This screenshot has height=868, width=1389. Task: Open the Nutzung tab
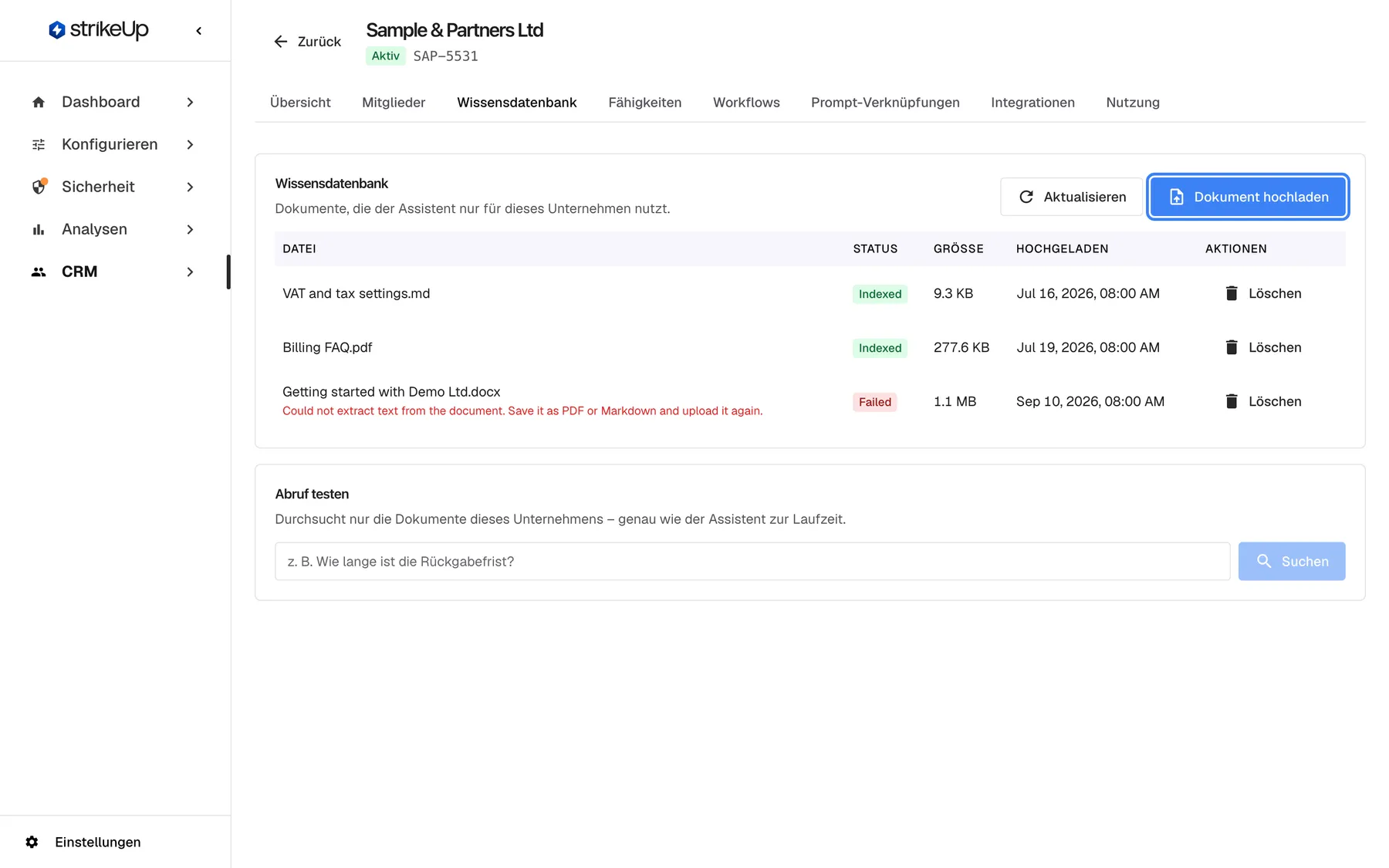pos(1133,103)
